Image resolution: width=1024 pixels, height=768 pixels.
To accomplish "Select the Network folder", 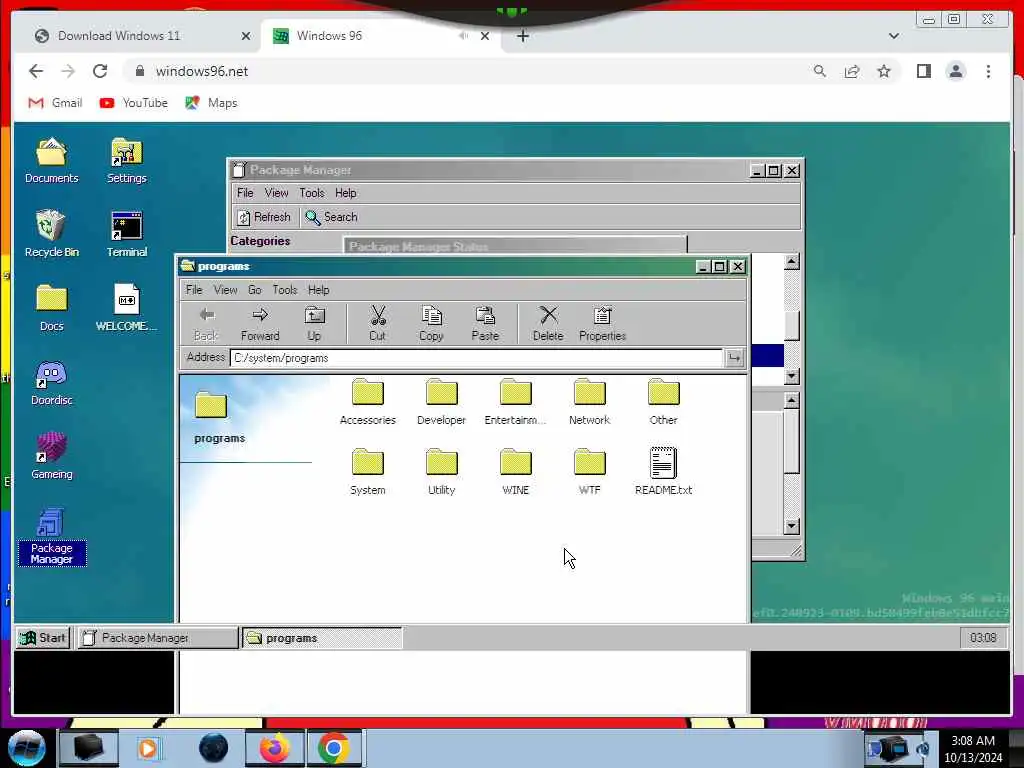I will tap(589, 402).
